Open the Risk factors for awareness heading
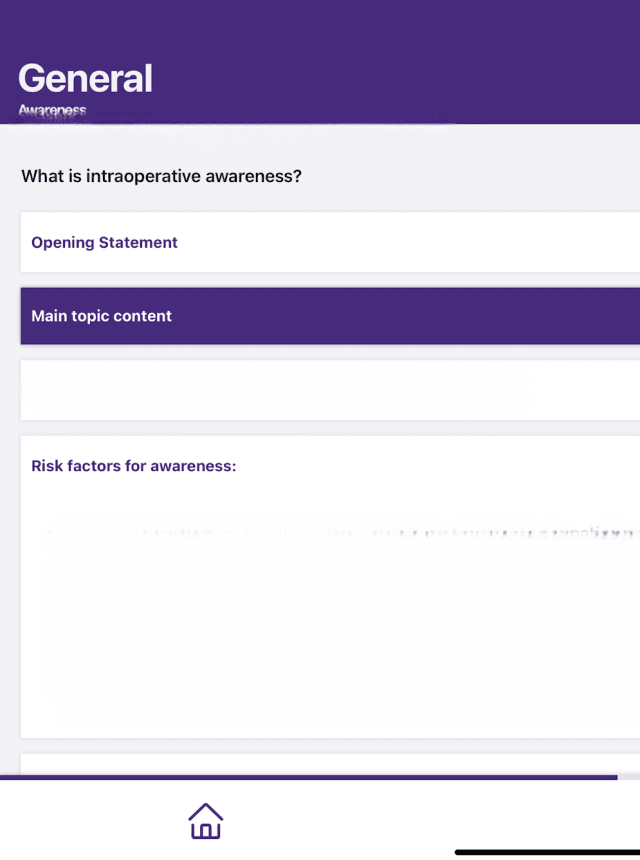This screenshot has height=860, width=640. (133, 466)
